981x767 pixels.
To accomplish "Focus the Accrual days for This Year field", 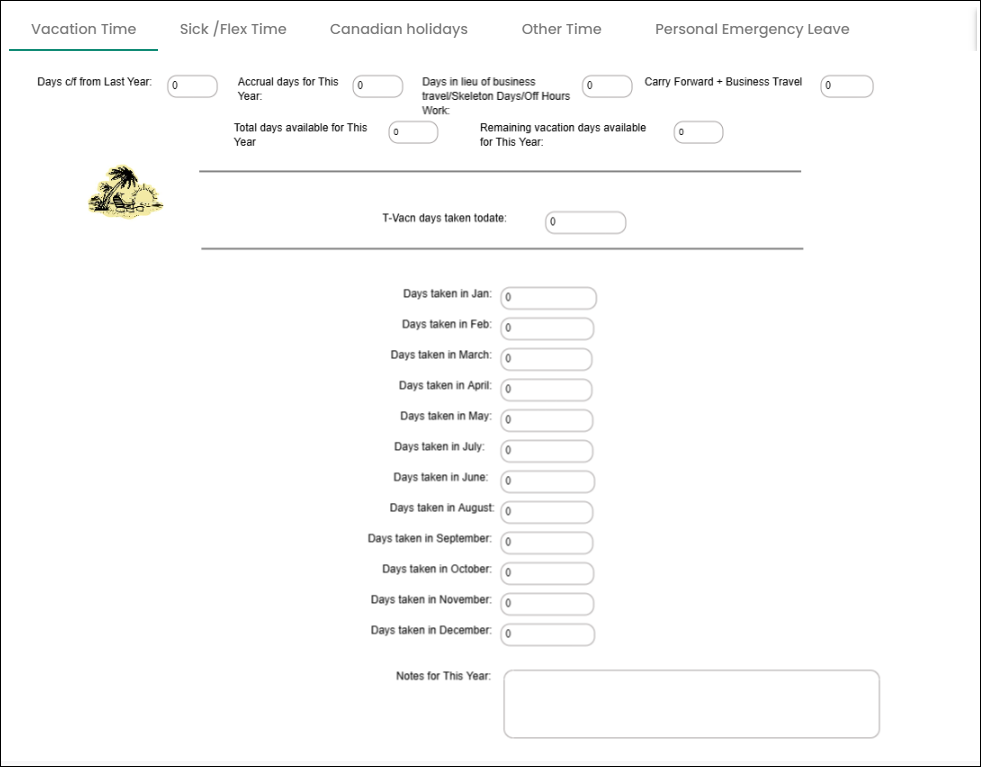I will [x=377, y=87].
